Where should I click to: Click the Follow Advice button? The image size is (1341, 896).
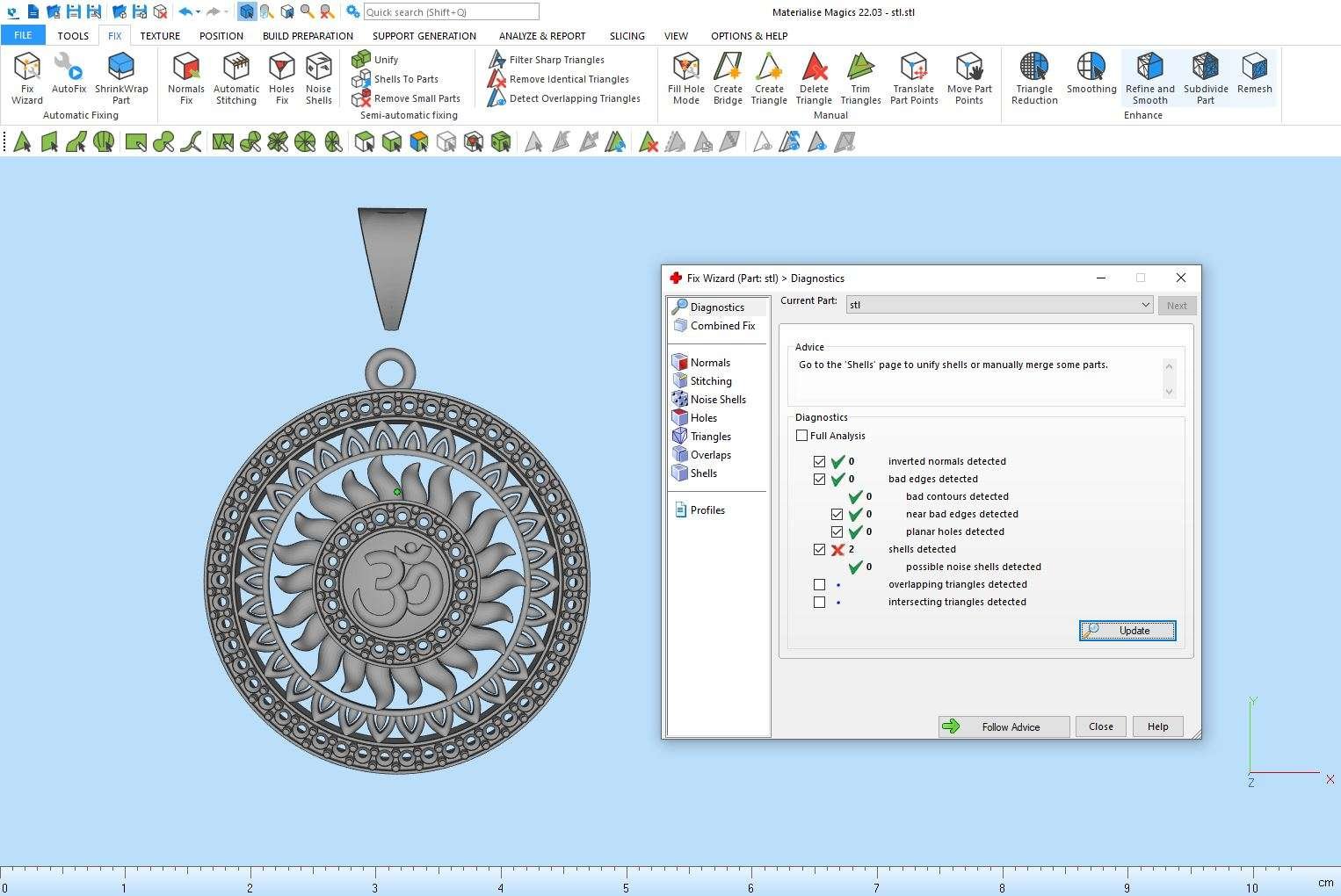point(1004,726)
